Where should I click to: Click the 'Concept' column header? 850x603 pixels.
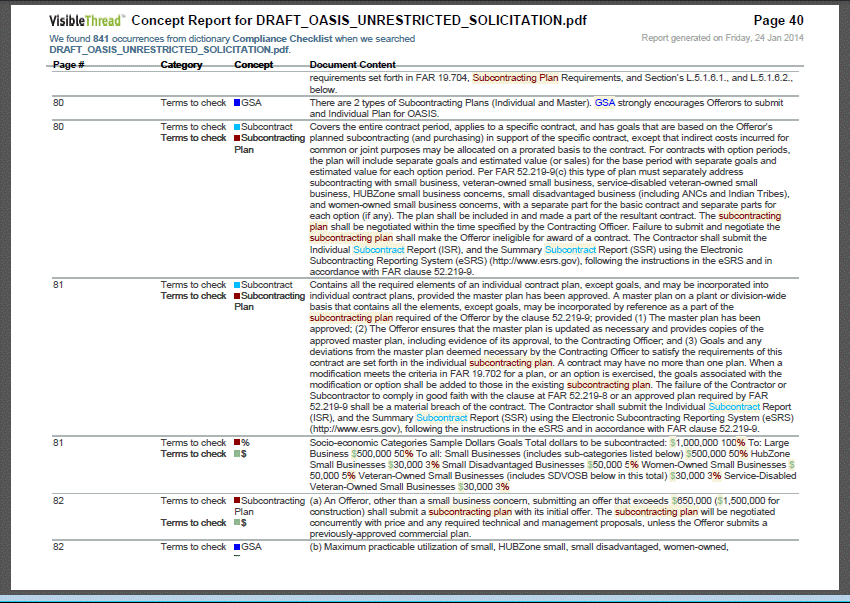(254, 65)
